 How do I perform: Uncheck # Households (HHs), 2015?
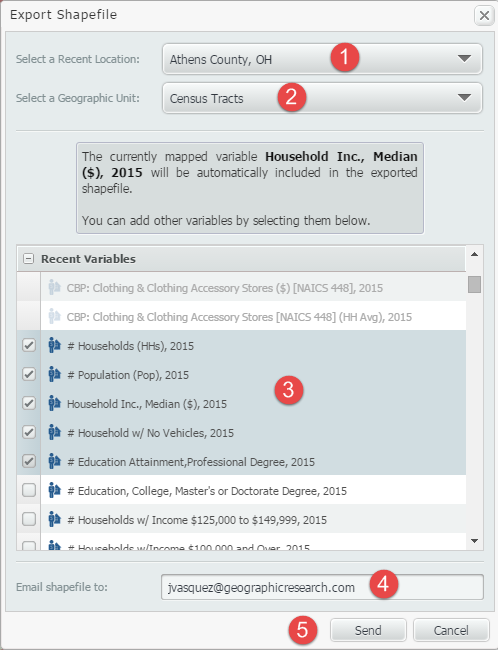coord(29,345)
